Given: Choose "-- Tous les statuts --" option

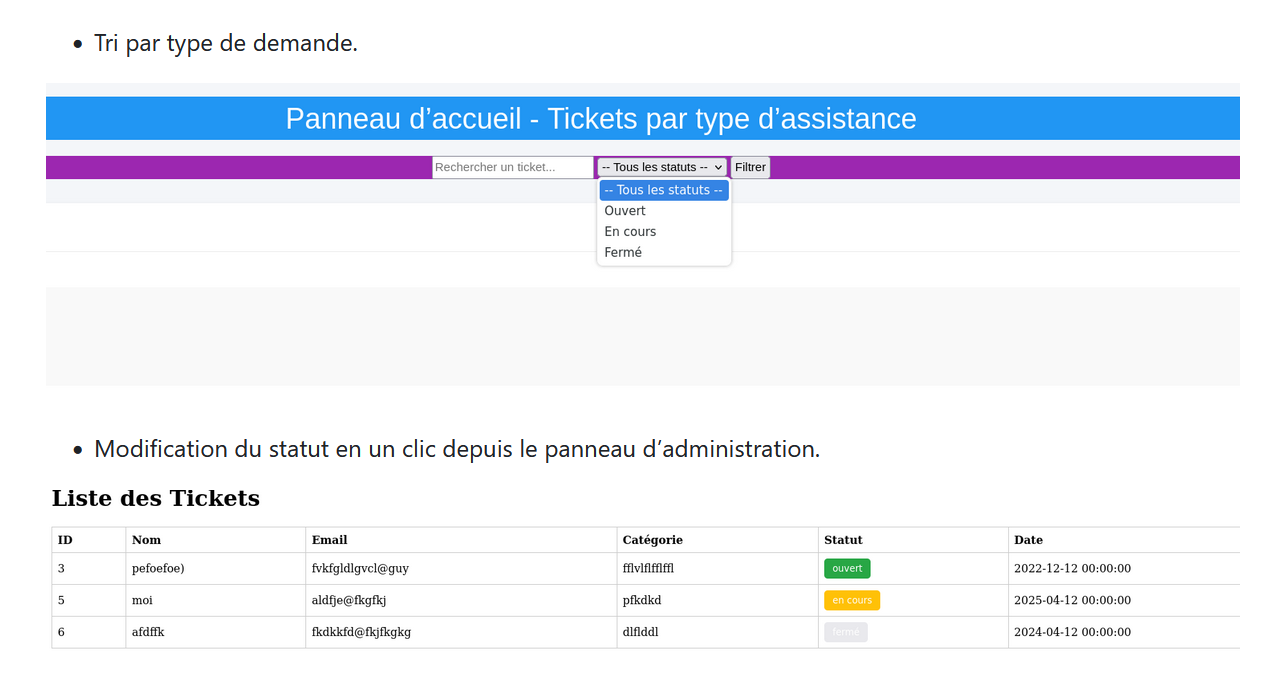Looking at the screenshot, I should click(664, 189).
